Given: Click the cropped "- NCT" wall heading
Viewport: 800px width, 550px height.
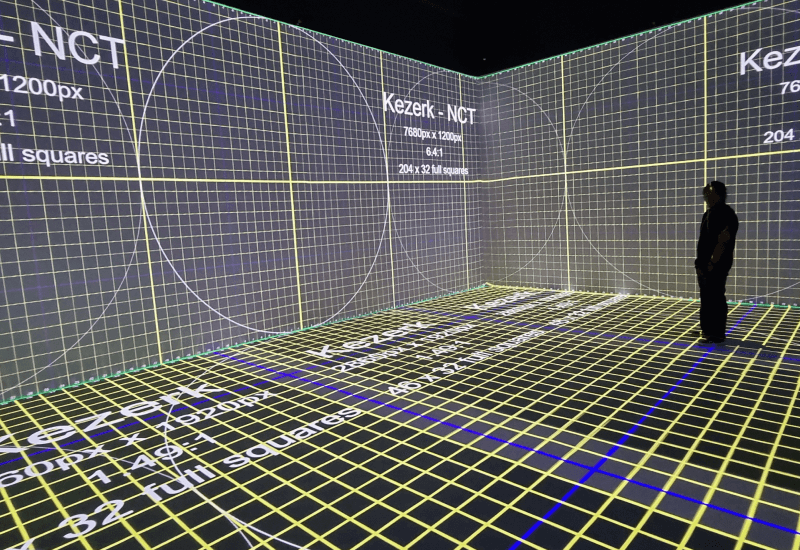Looking at the screenshot, I should point(61,43).
